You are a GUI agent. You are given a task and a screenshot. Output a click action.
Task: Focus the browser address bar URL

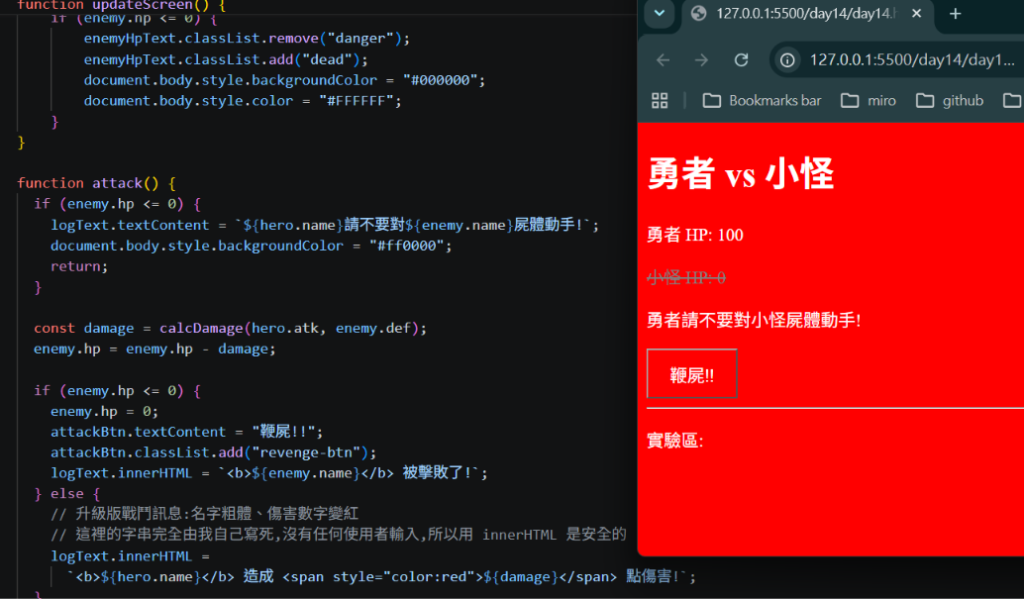[912, 60]
